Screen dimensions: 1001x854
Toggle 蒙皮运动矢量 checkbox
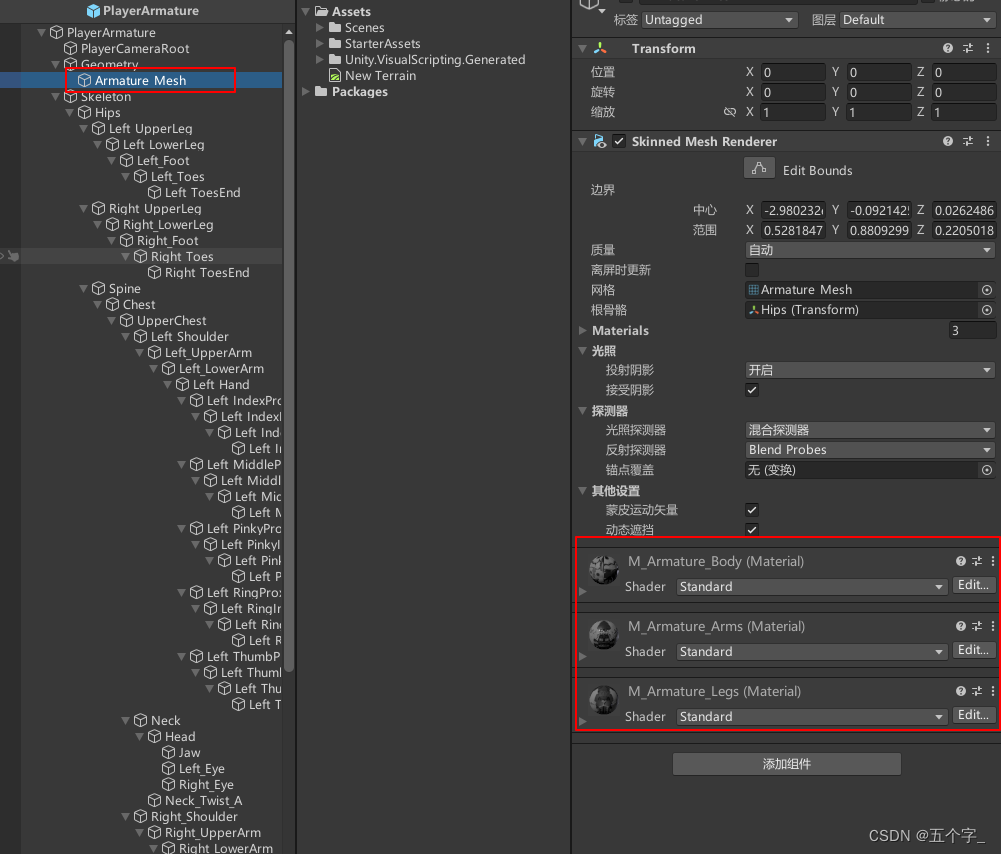click(x=752, y=509)
